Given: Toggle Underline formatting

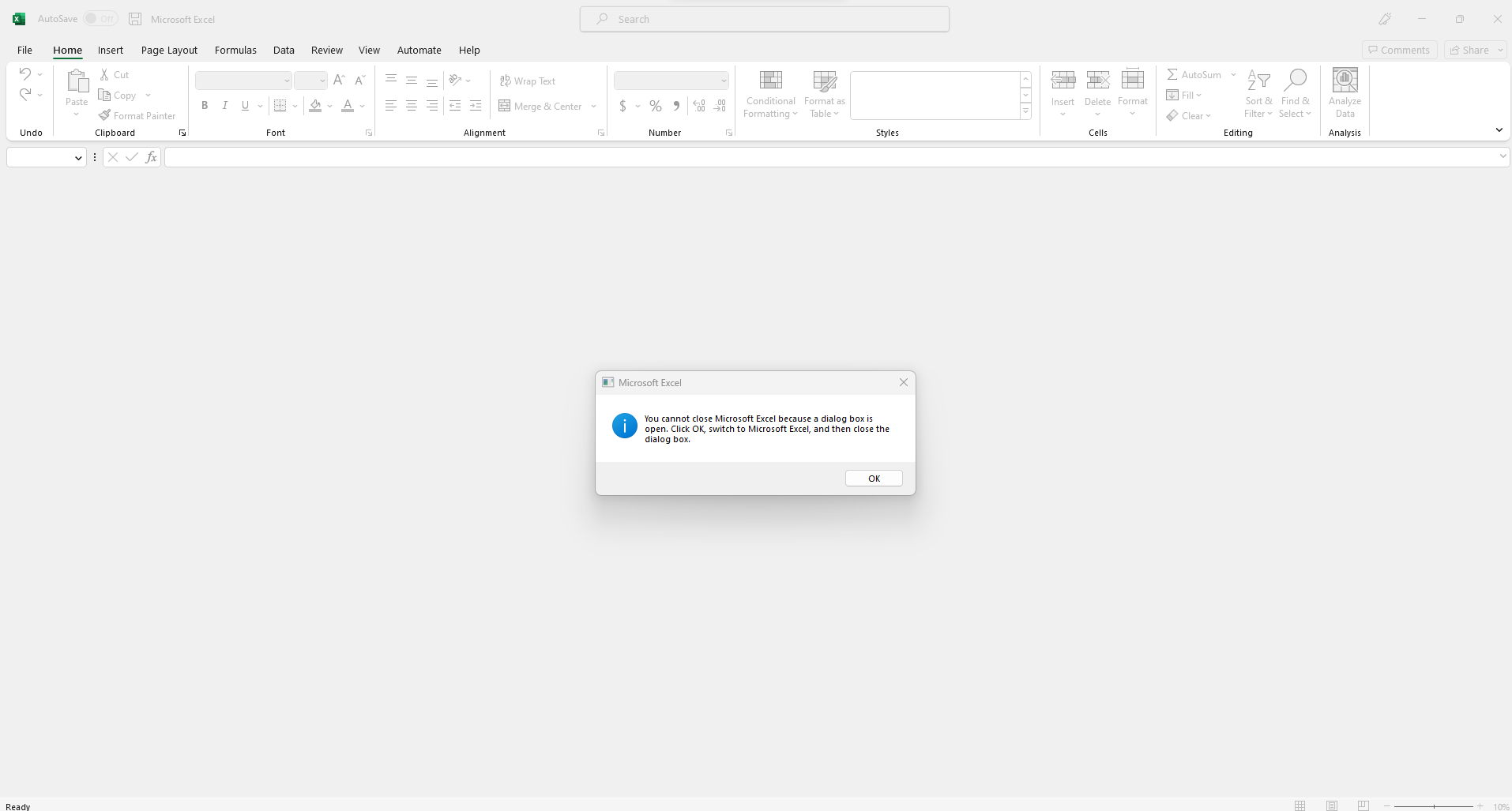Looking at the screenshot, I should (x=246, y=105).
